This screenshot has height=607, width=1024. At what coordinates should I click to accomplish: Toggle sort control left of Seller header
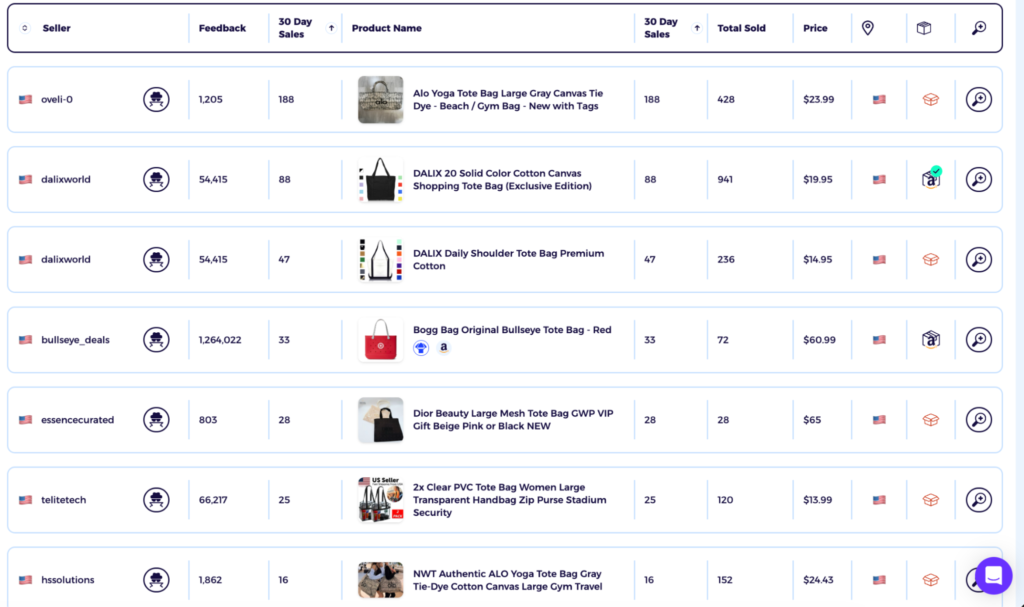[25, 28]
